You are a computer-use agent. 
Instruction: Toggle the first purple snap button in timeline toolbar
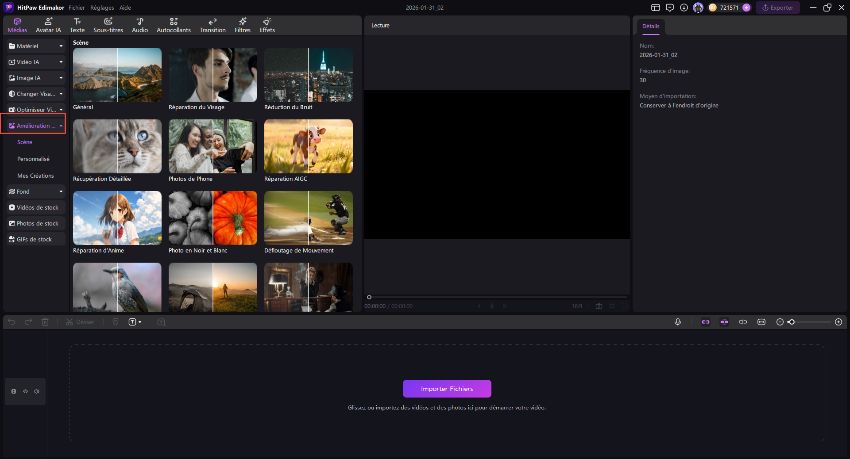pos(704,322)
